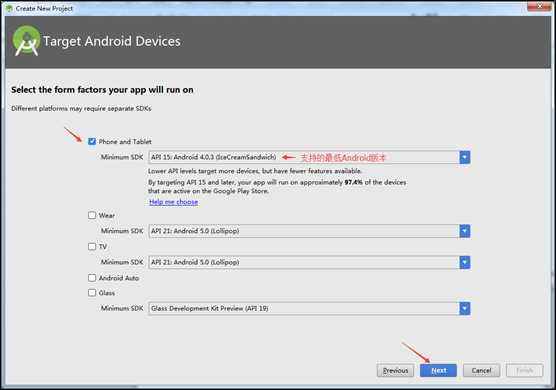Go back with the Previous button
556x390 pixels.
coord(395,370)
